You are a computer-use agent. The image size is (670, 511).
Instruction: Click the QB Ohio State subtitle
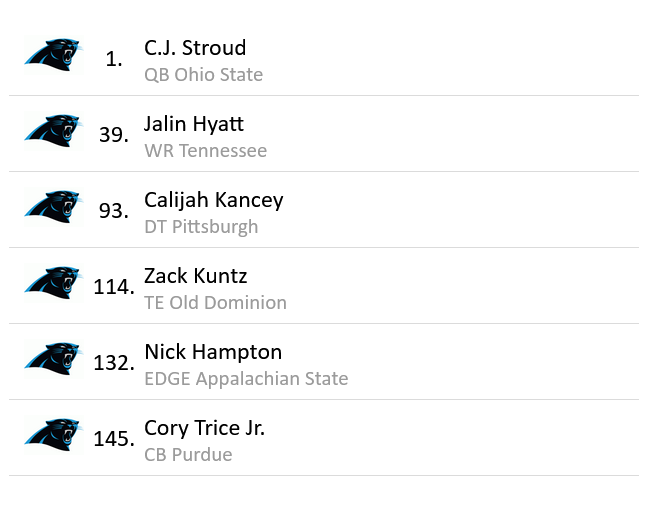pos(204,75)
